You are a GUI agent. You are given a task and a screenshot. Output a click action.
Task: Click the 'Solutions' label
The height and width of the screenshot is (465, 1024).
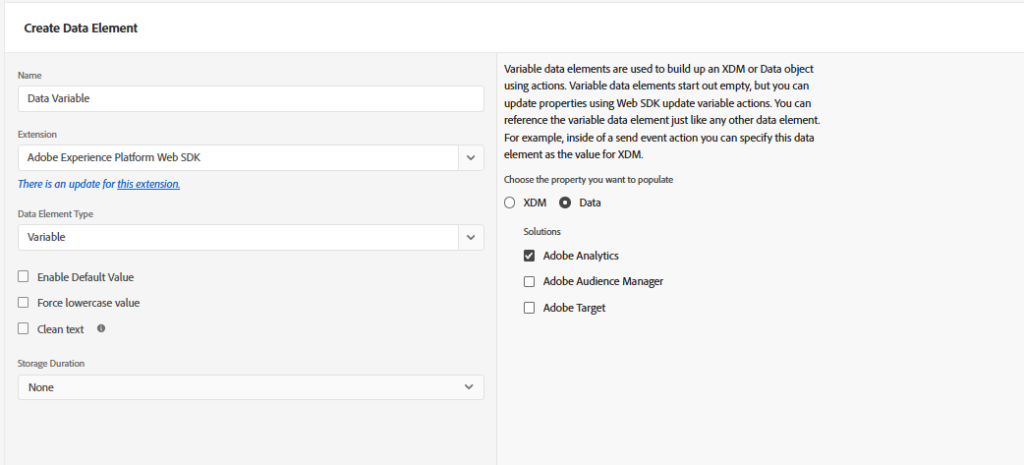pos(542,231)
